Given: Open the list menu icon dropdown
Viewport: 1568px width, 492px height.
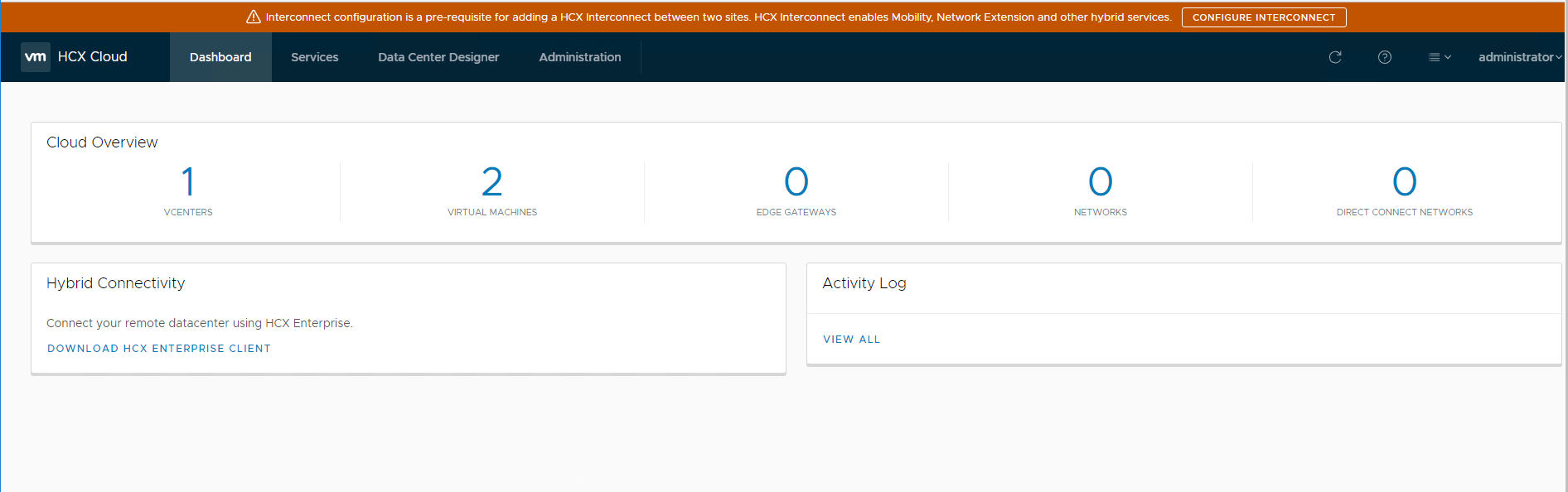Looking at the screenshot, I should 1440,57.
